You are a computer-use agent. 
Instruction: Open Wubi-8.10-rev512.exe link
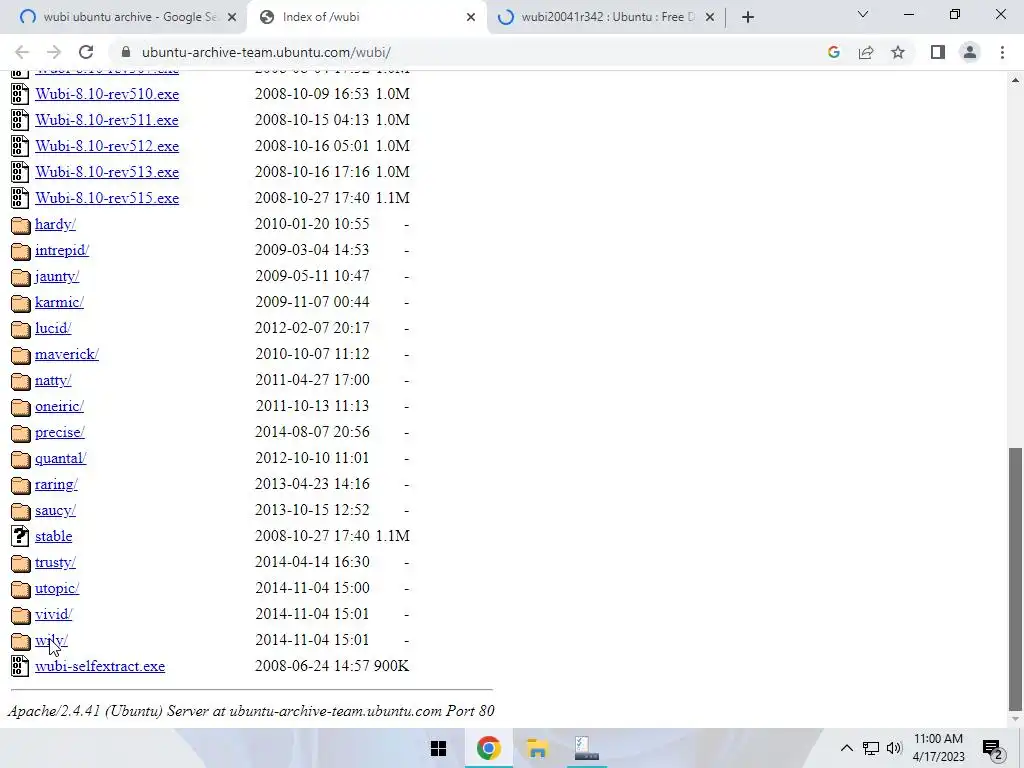pyautogui.click(x=107, y=146)
